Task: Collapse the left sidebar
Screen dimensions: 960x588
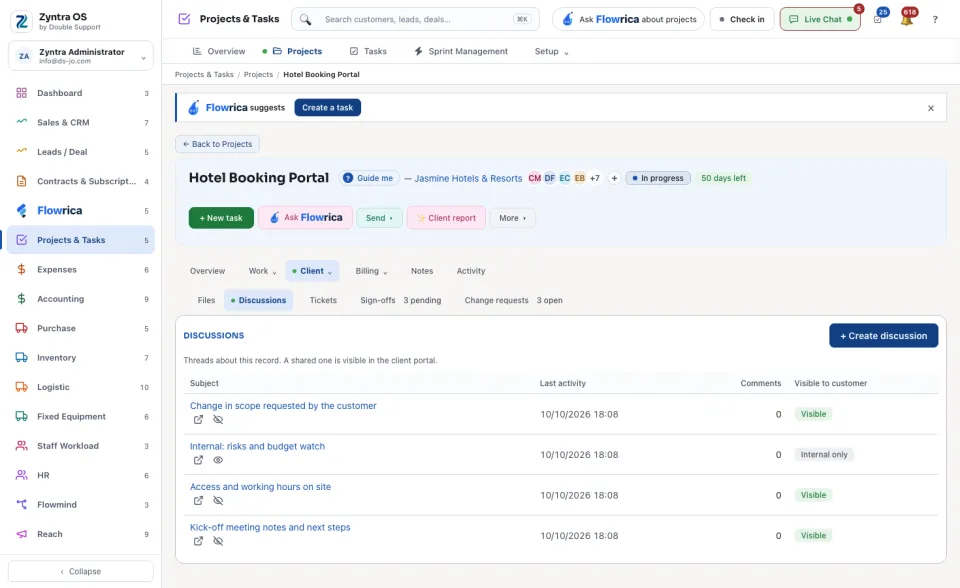Action: click(x=81, y=571)
